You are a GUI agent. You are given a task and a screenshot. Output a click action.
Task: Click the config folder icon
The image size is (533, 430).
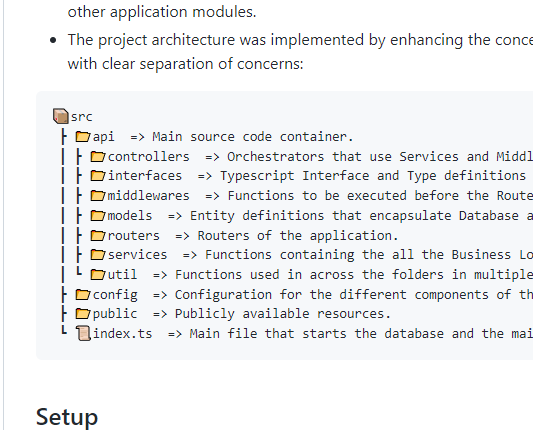(x=83, y=294)
